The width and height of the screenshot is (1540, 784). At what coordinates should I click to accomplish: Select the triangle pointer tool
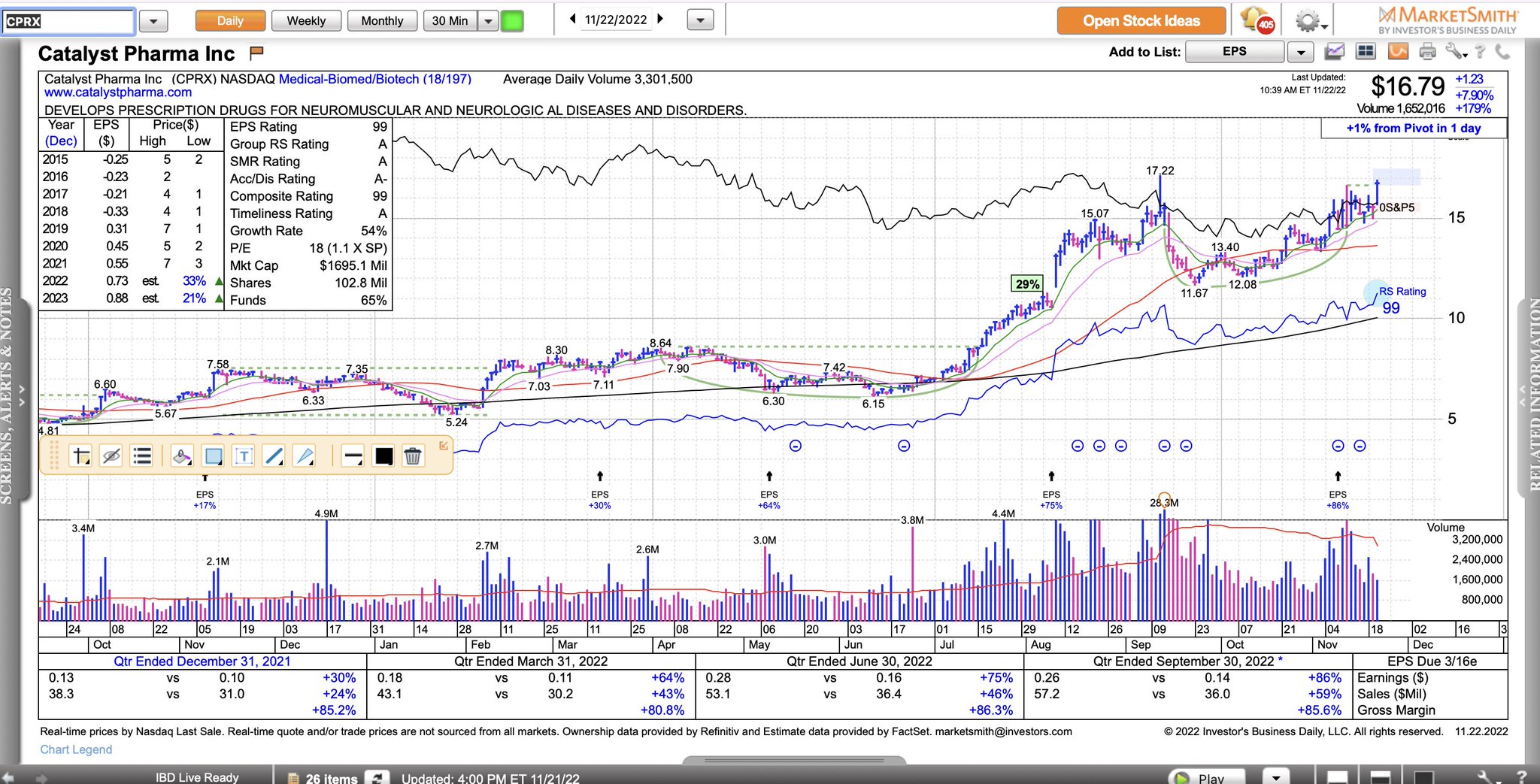coord(305,456)
